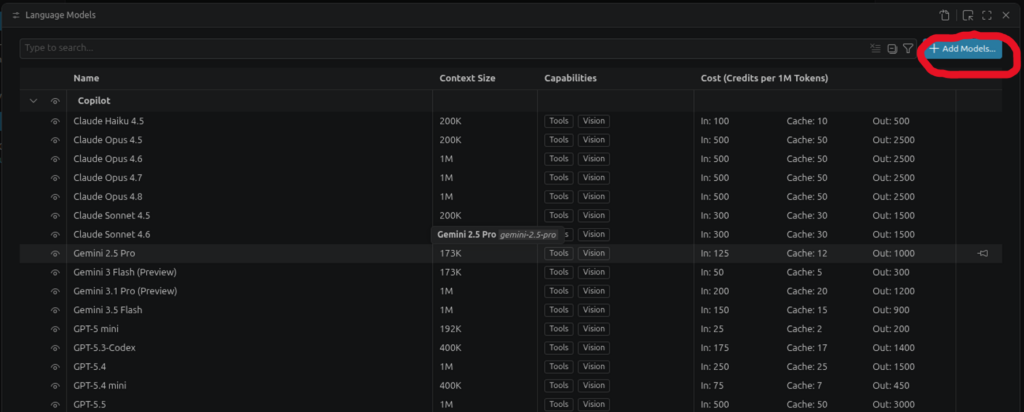Toggle the eye icon for Claude Opus 4.6
Viewport: 1024px width, 412px height.
point(56,159)
